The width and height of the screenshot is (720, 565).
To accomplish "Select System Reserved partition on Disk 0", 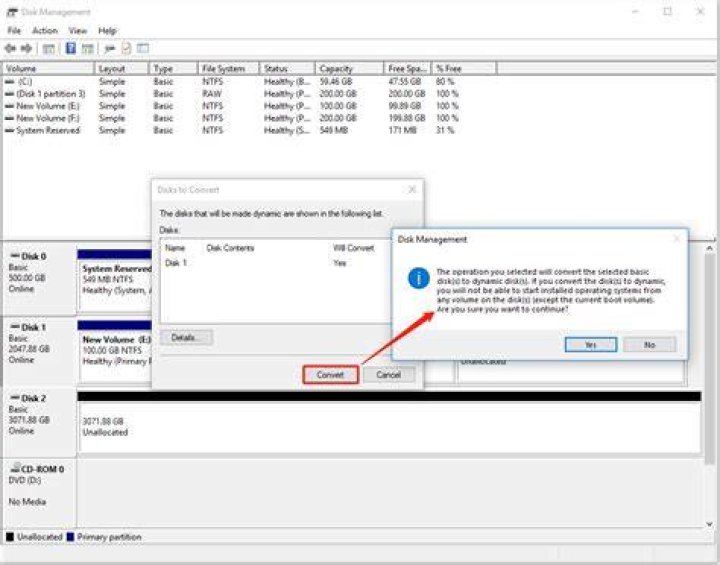I will click(115, 280).
